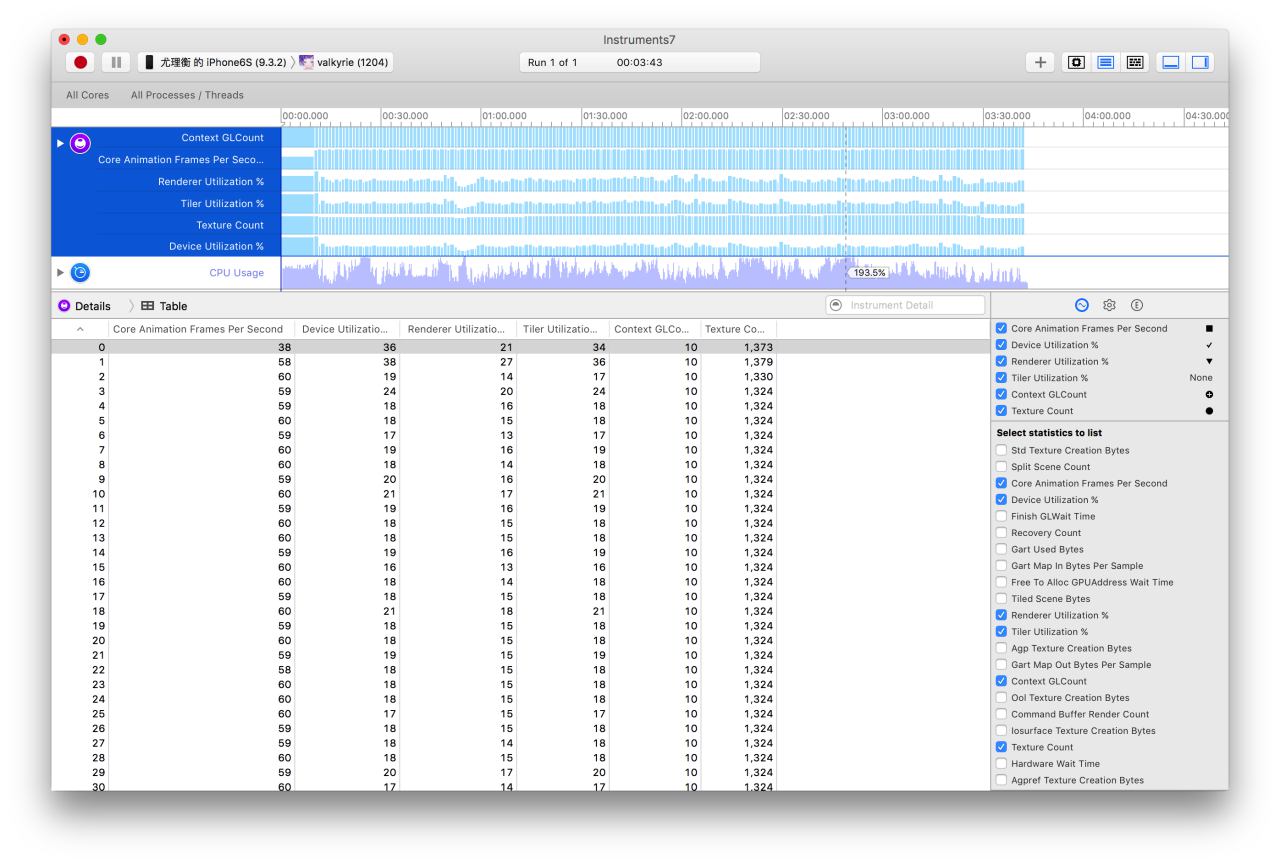
Task: Expand the CPU Usage instrument track
Action: [60, 273]
